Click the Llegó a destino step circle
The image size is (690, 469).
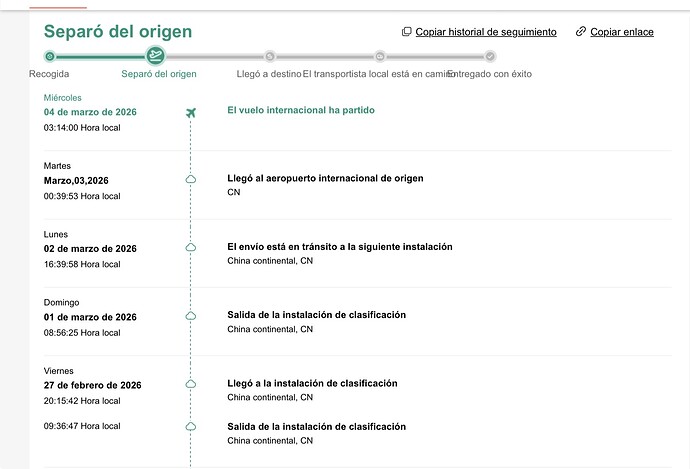point(269,56)
